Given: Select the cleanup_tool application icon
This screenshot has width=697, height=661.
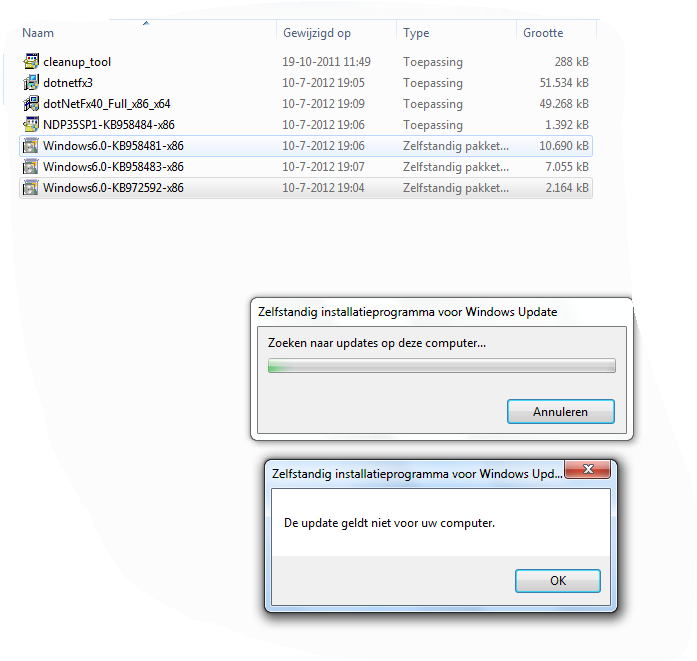Looking at the screenshot, I should (31, 61).
